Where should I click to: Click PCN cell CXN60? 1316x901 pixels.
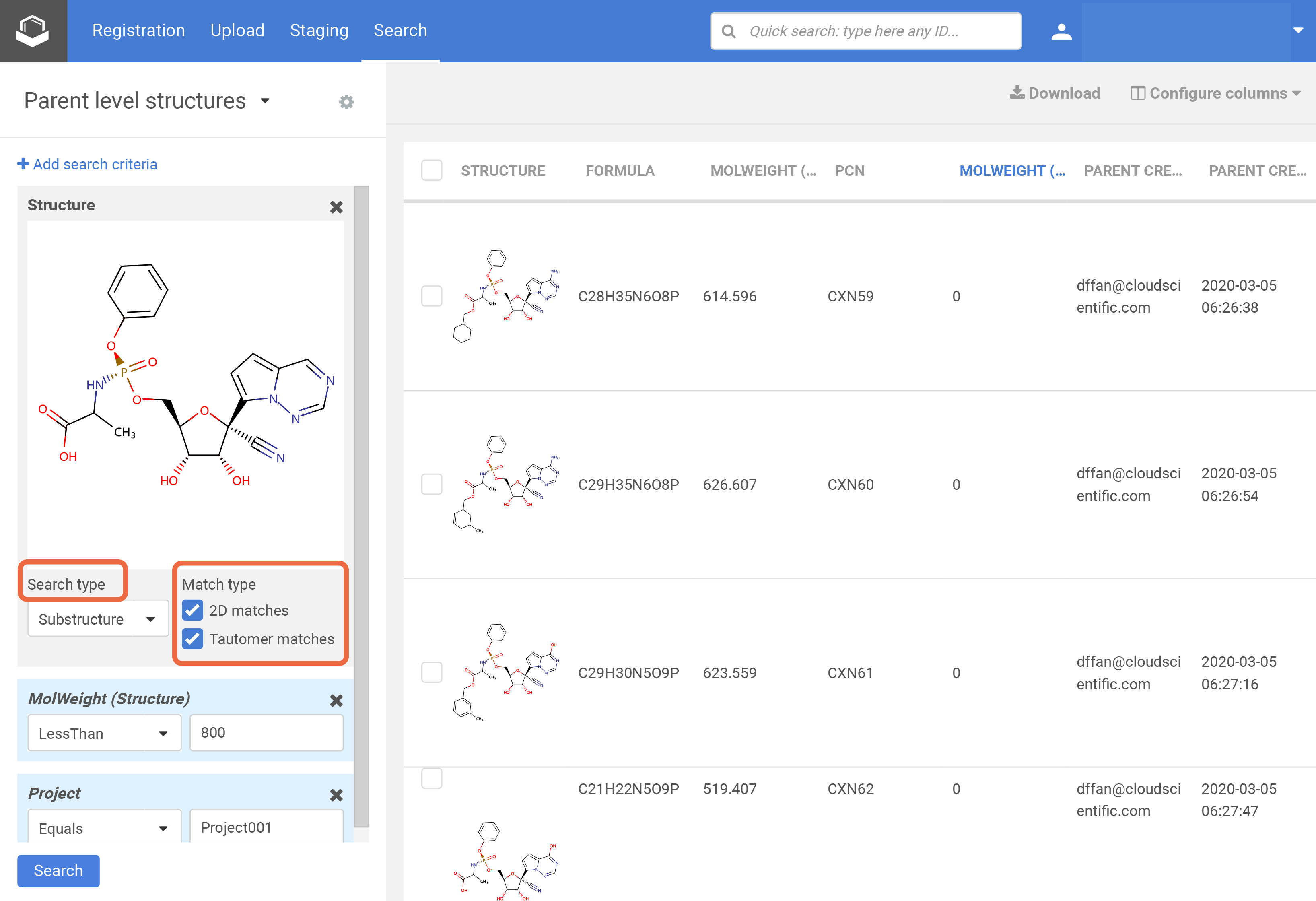851,485
